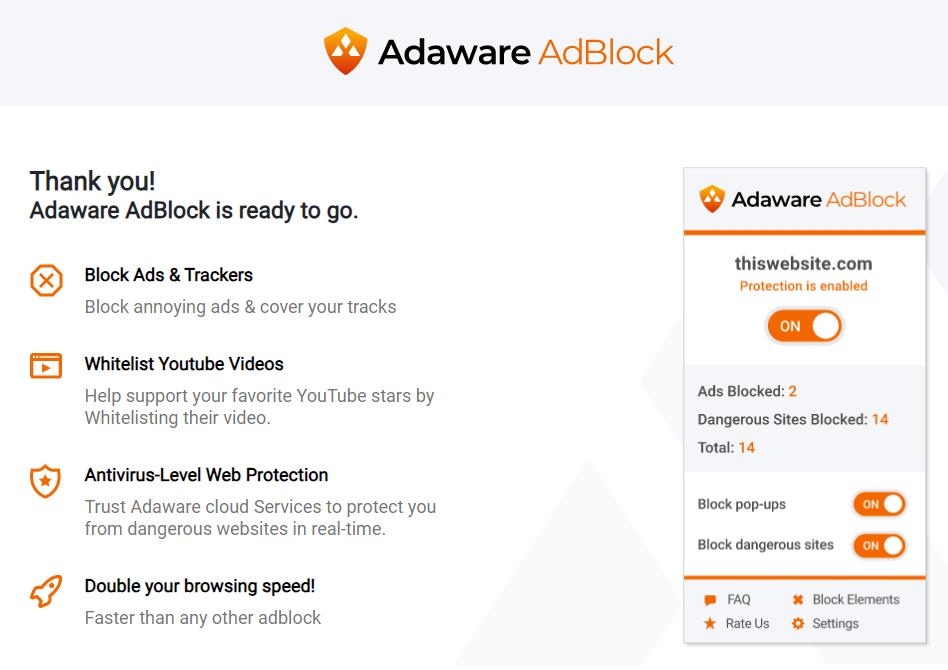Click the Rate Us link text

(747, 623)
